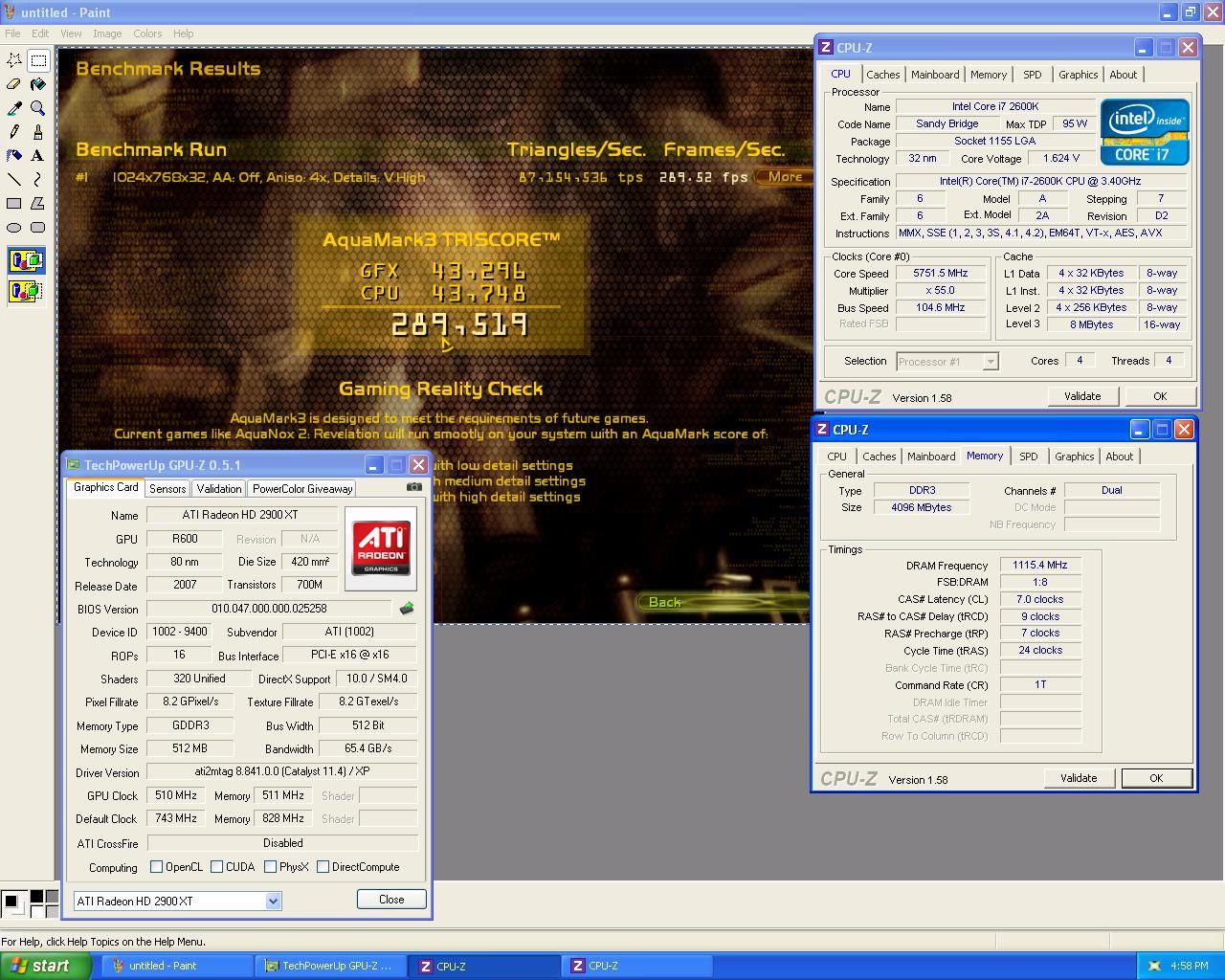Open the SPD tab in the lower CPU-Z window
The image size is (1225, 980).
[1028, 457]
